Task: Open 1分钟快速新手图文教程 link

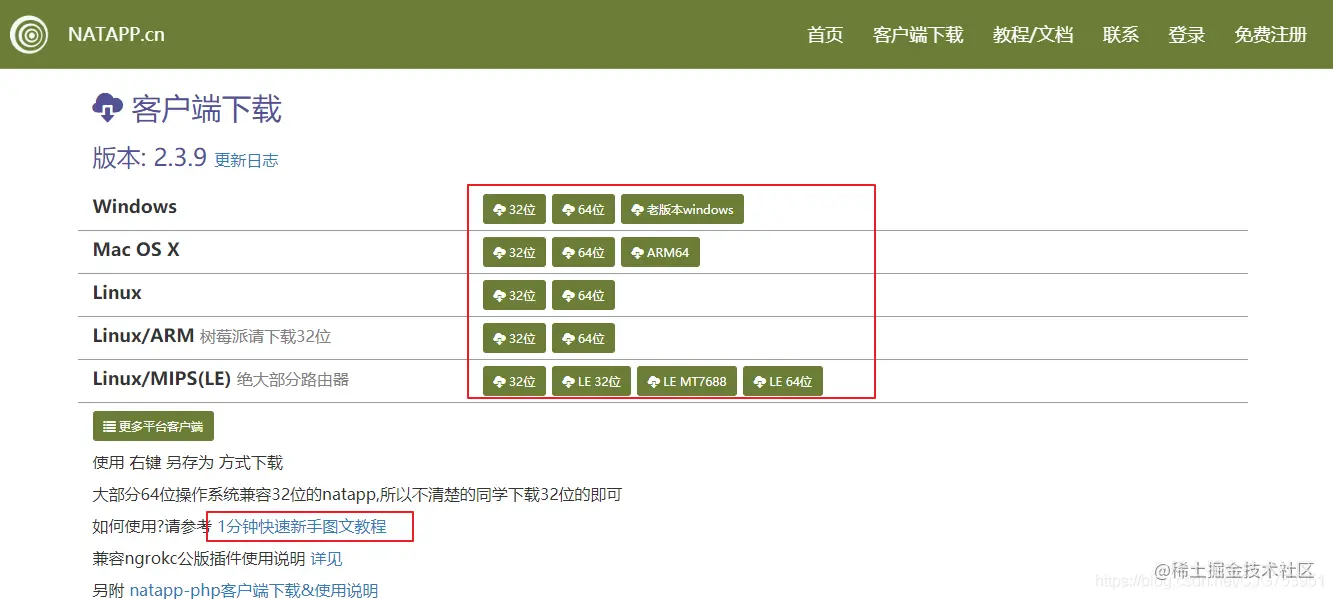Action: 302,526
